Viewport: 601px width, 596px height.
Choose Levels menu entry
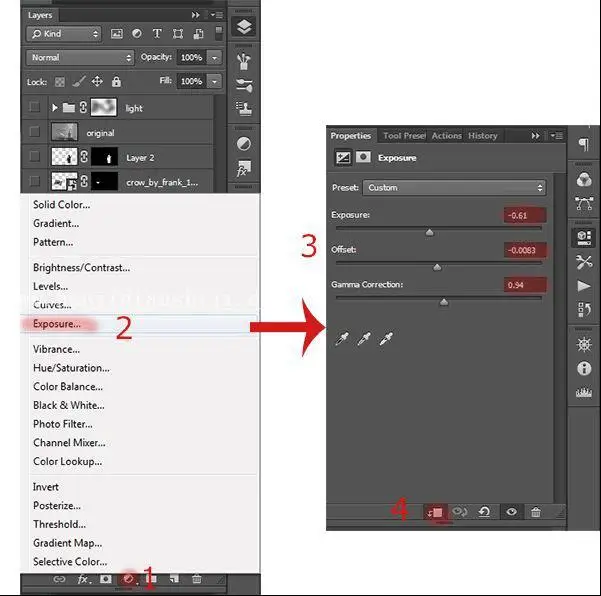point(51,286)
